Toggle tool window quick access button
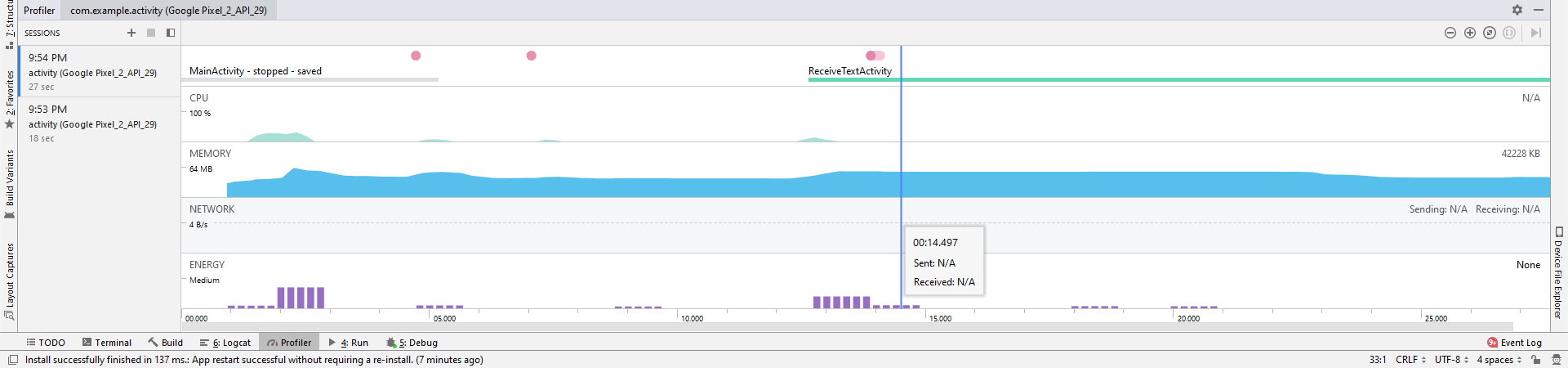Image resolution: width=1568 pixels, height=368 pixels. (13, 360)
